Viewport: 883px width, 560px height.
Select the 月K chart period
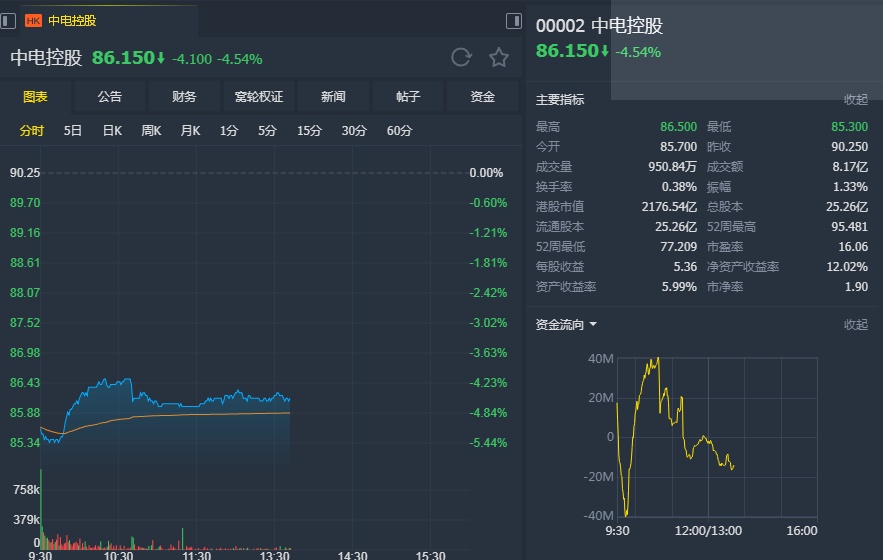[x=190, y=131]
